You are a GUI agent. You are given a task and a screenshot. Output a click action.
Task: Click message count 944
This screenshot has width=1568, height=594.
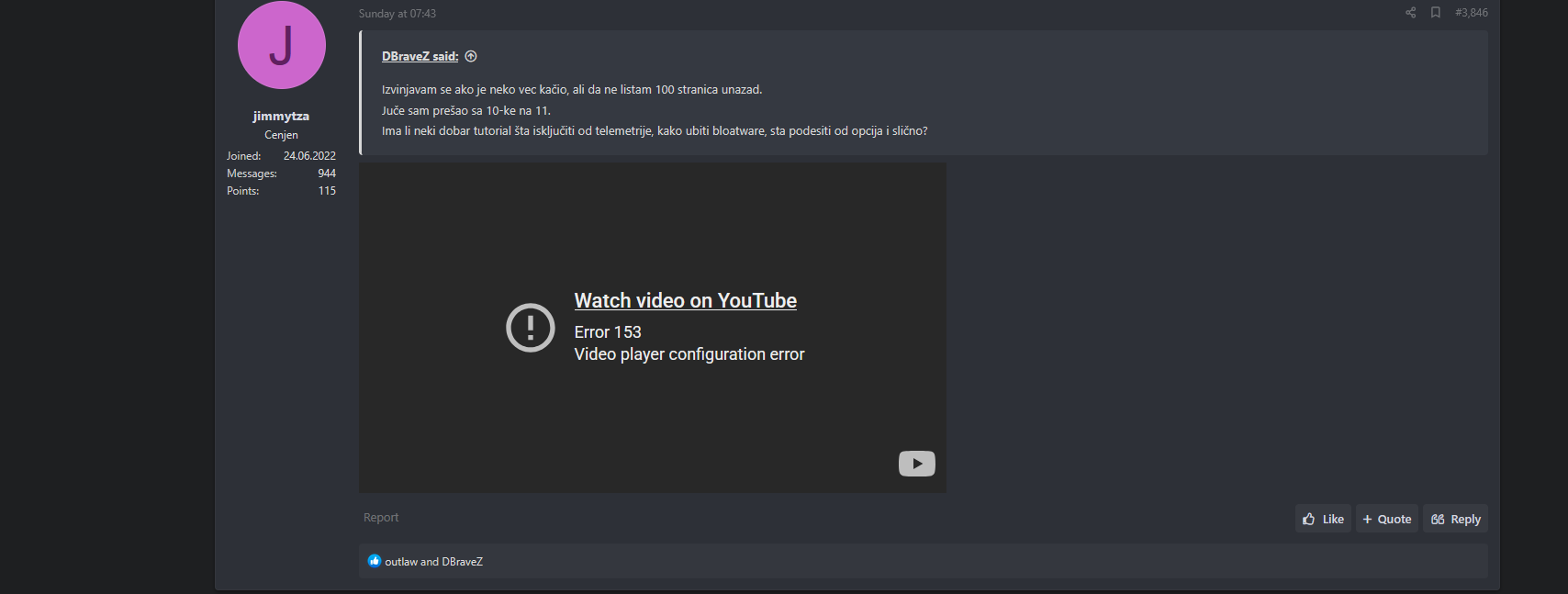327,174
